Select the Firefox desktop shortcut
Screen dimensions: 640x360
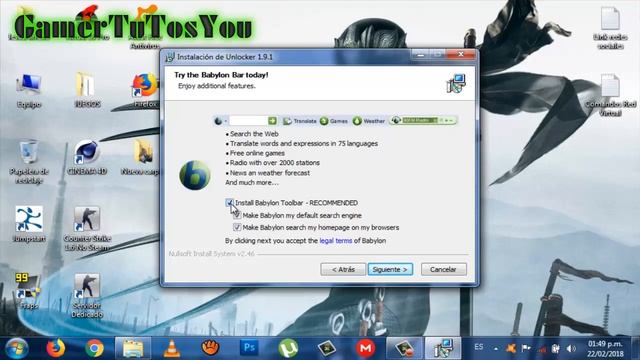pos(145,90)
